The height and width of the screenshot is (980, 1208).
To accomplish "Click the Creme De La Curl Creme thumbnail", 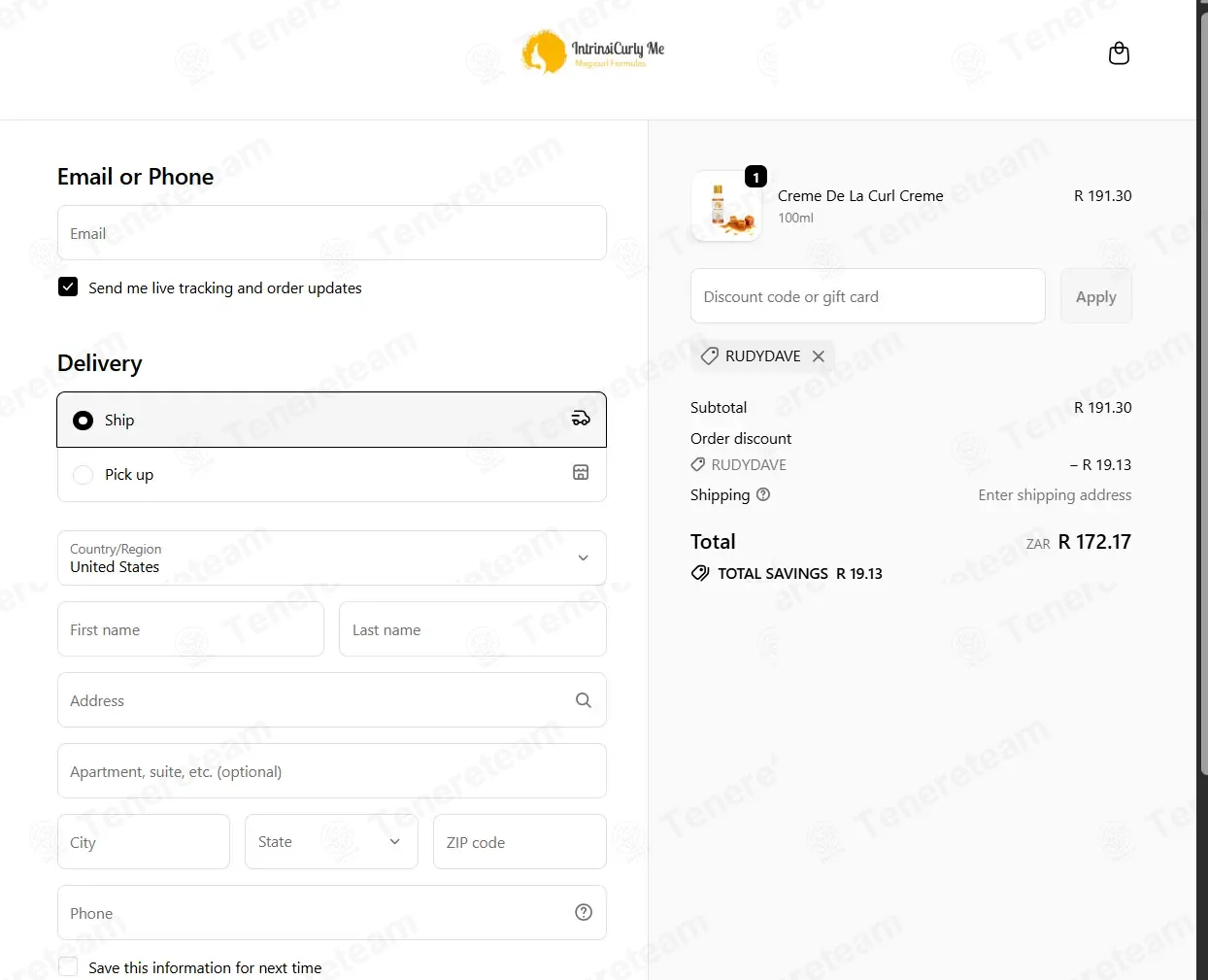I will pos(726,206).
